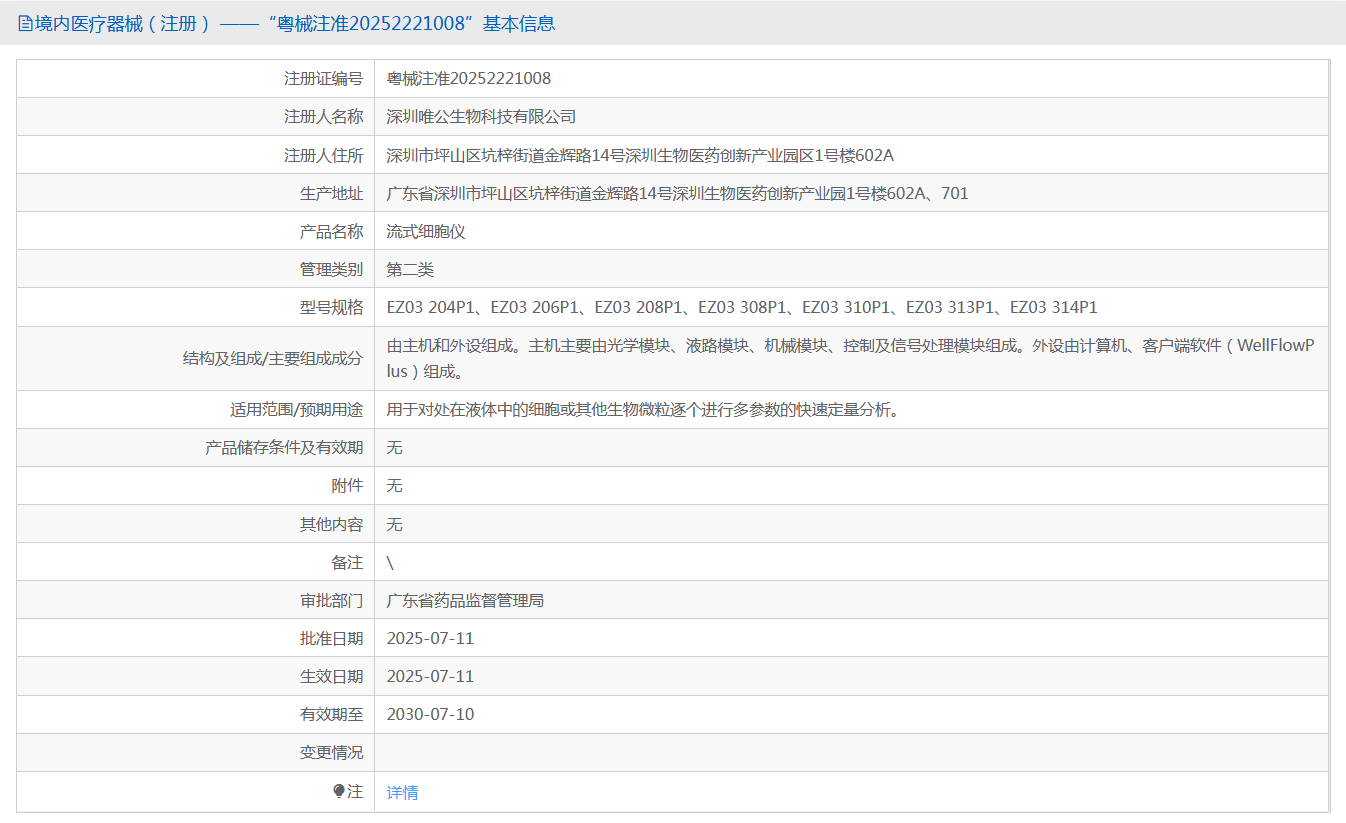This screenshot has height=823, width=1346.
Task: Click the expiry date 2030-07-10
Action: click(x=430, y=714)
